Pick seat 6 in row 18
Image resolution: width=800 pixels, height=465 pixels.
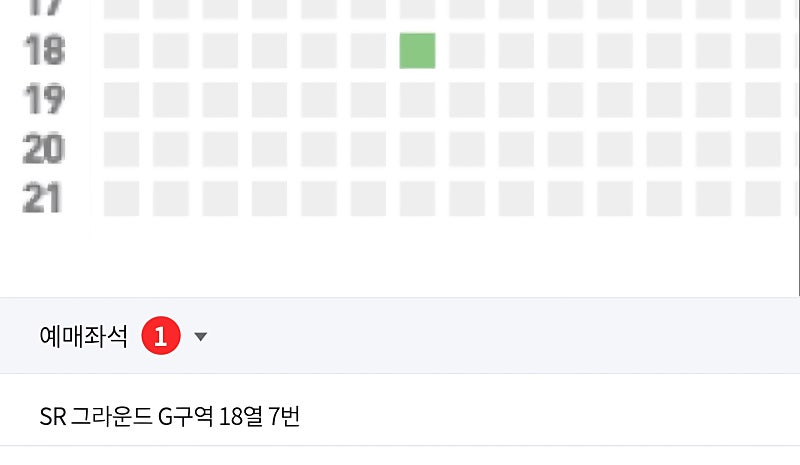(368, 50)
